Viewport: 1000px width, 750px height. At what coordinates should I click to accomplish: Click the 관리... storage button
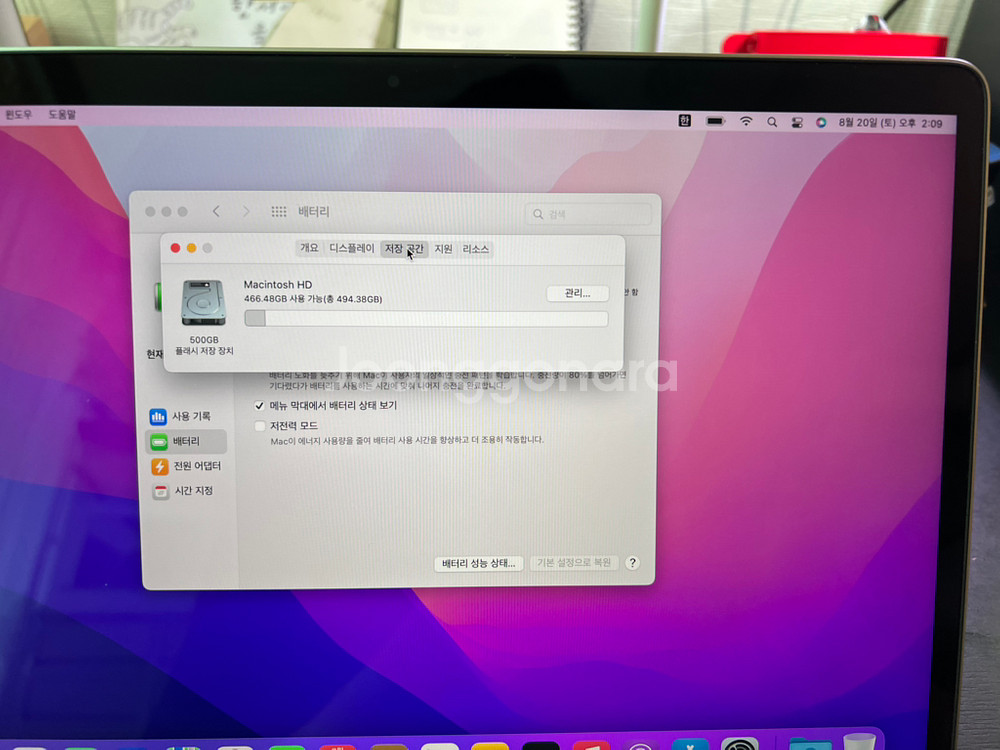pos(577,293)
